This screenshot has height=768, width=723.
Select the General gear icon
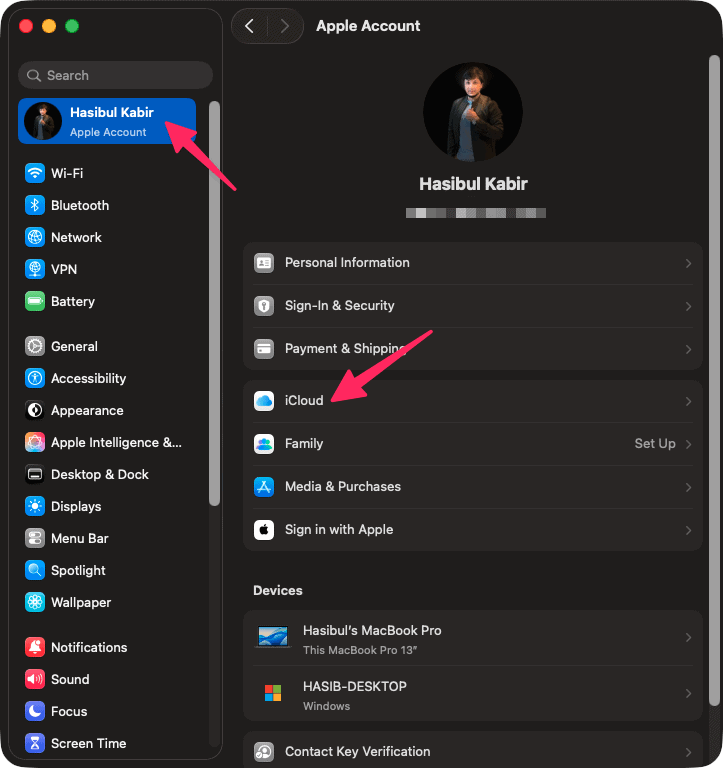pos(35,346)
